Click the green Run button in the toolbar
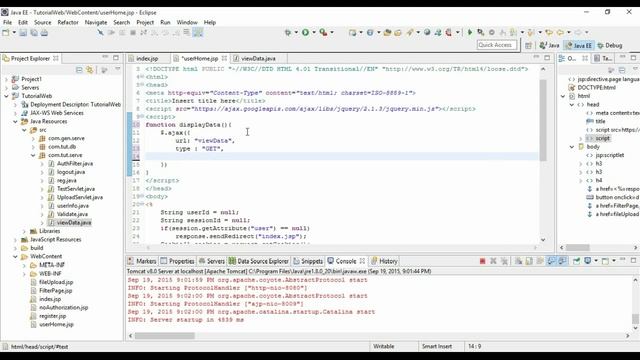Image resolution: width=640 pixels, height=360 pixels. (305, 32)
